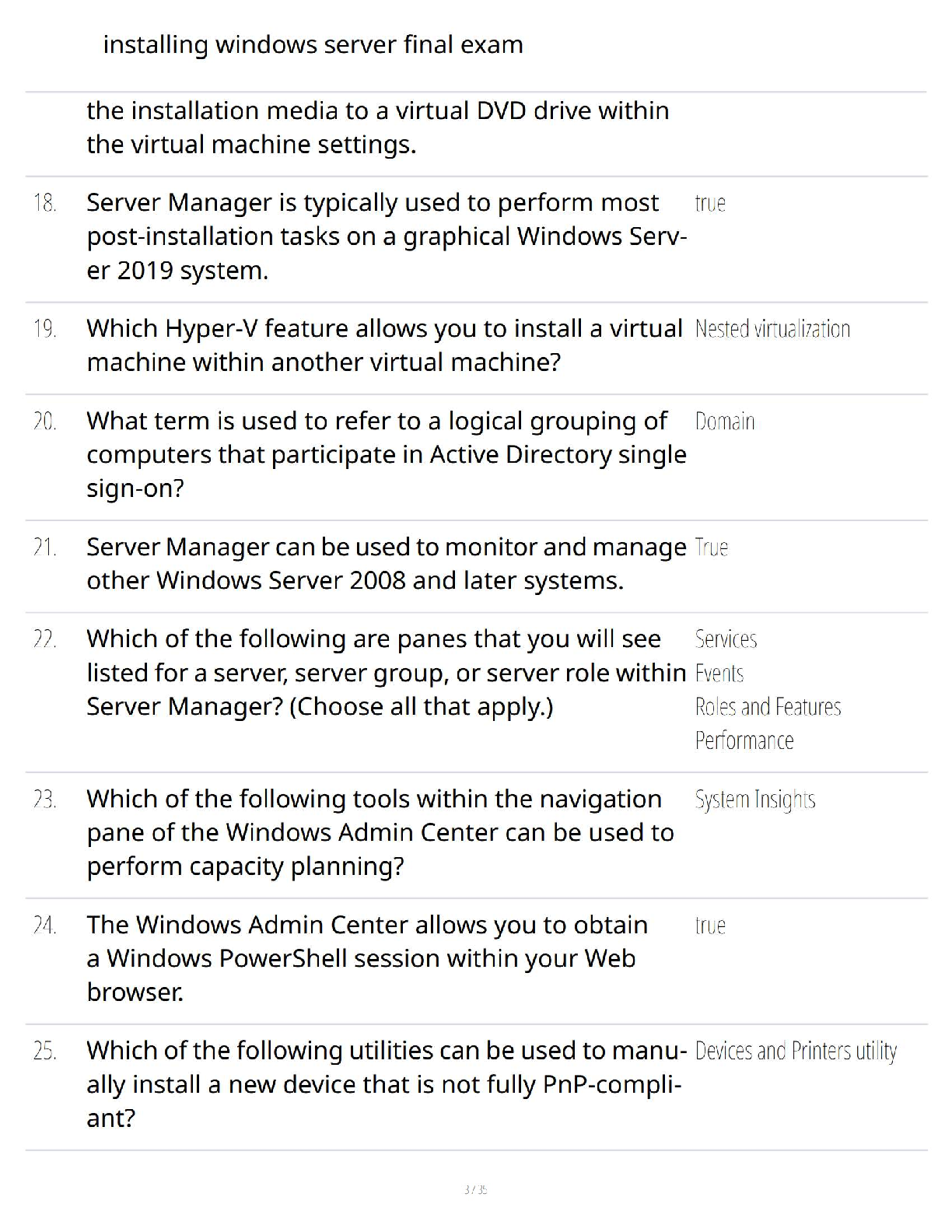Click the page number at the page bottom

(x=475, y=1189)
